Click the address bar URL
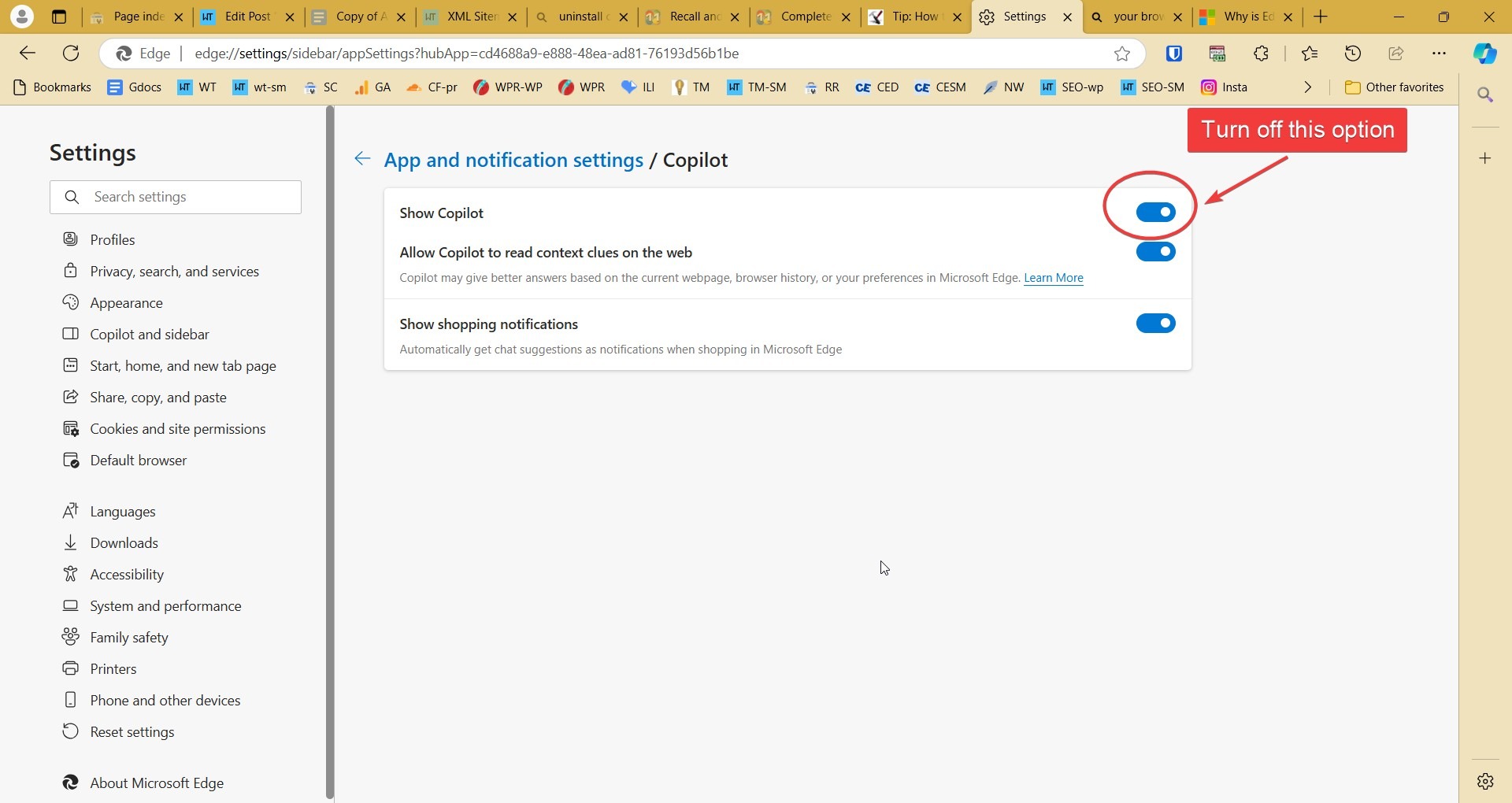1512x803 pixels. [x=466, y=53]
